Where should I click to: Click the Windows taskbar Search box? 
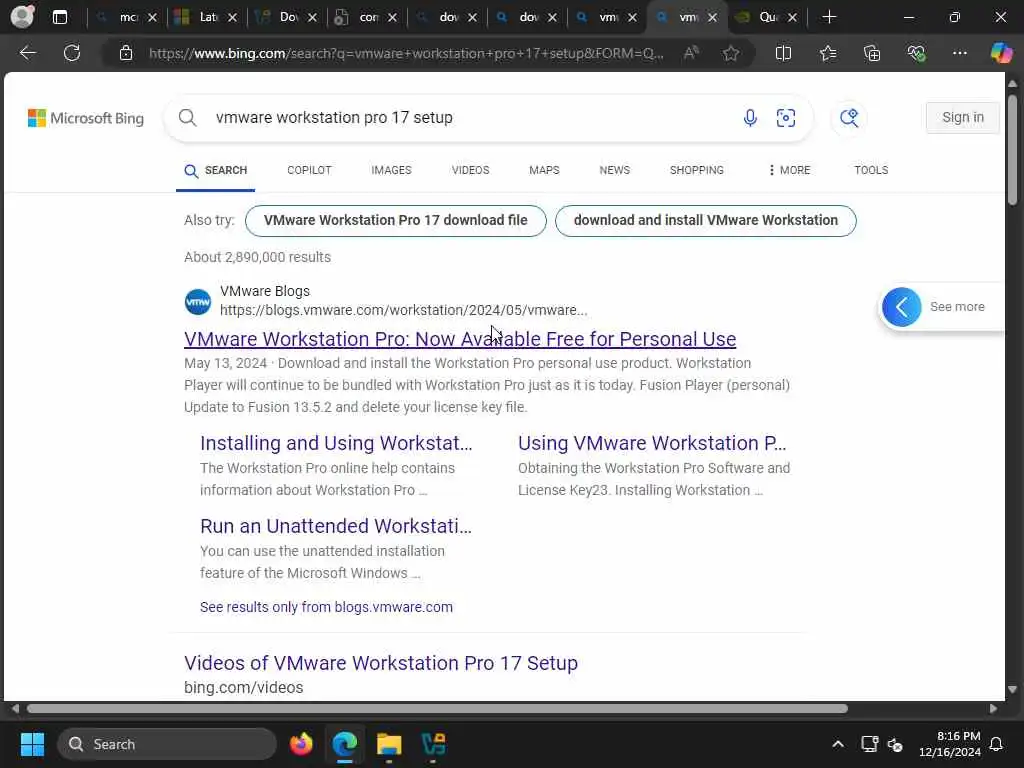click(x=167, y=744)
